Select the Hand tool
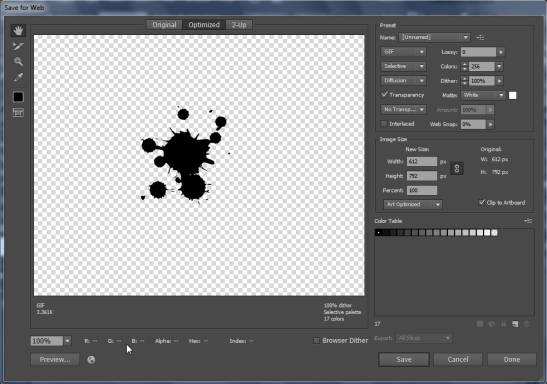Screen dimensions: 547x384 click(18, 31)
